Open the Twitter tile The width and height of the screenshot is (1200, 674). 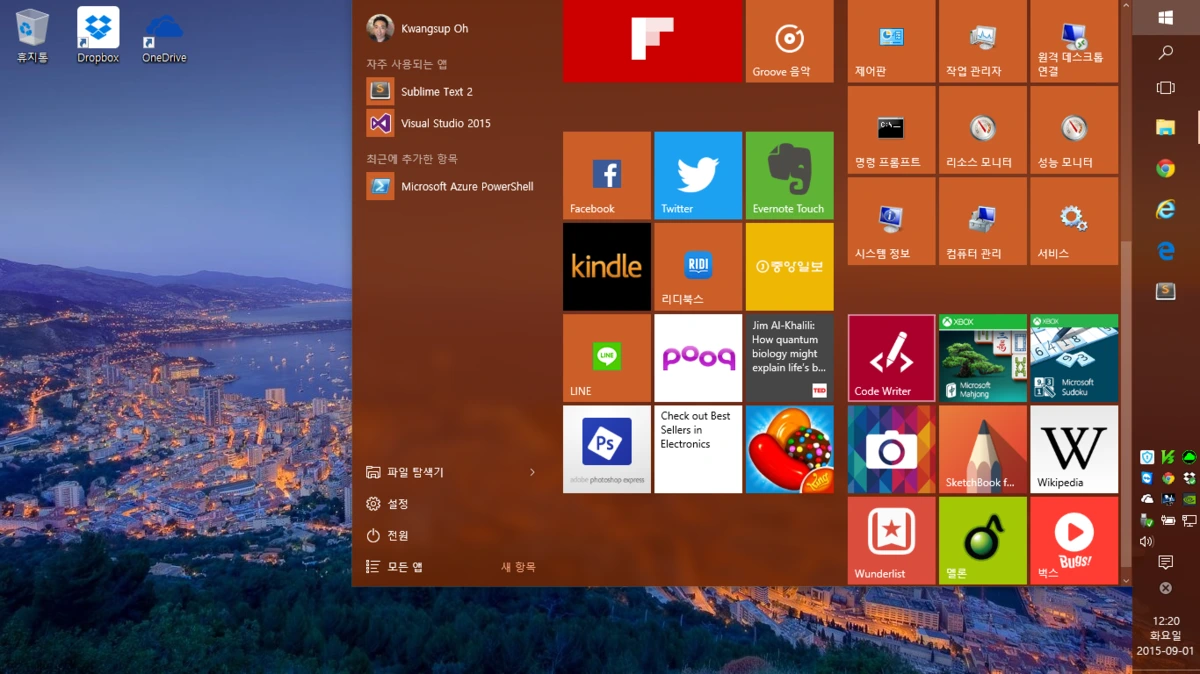[x=698, y=175]
